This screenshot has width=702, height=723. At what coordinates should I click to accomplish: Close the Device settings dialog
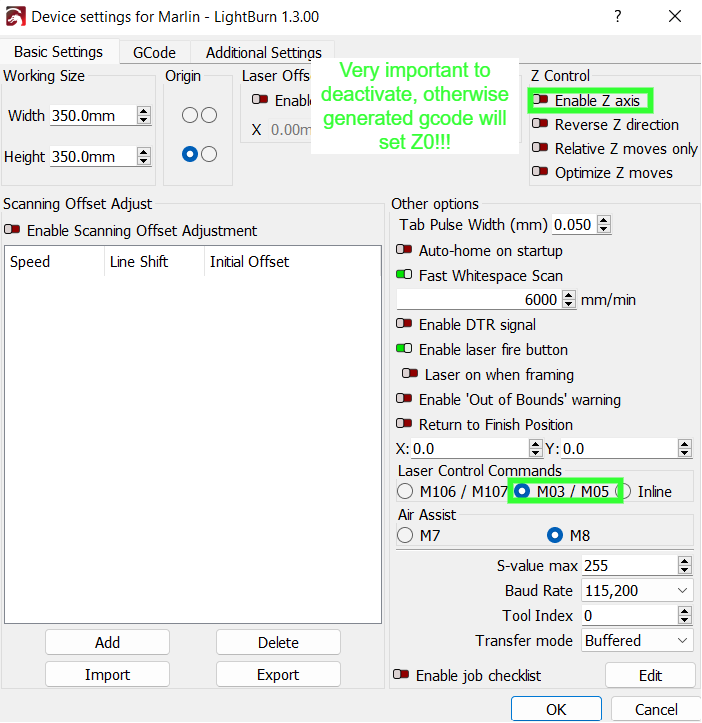[675, 17]
